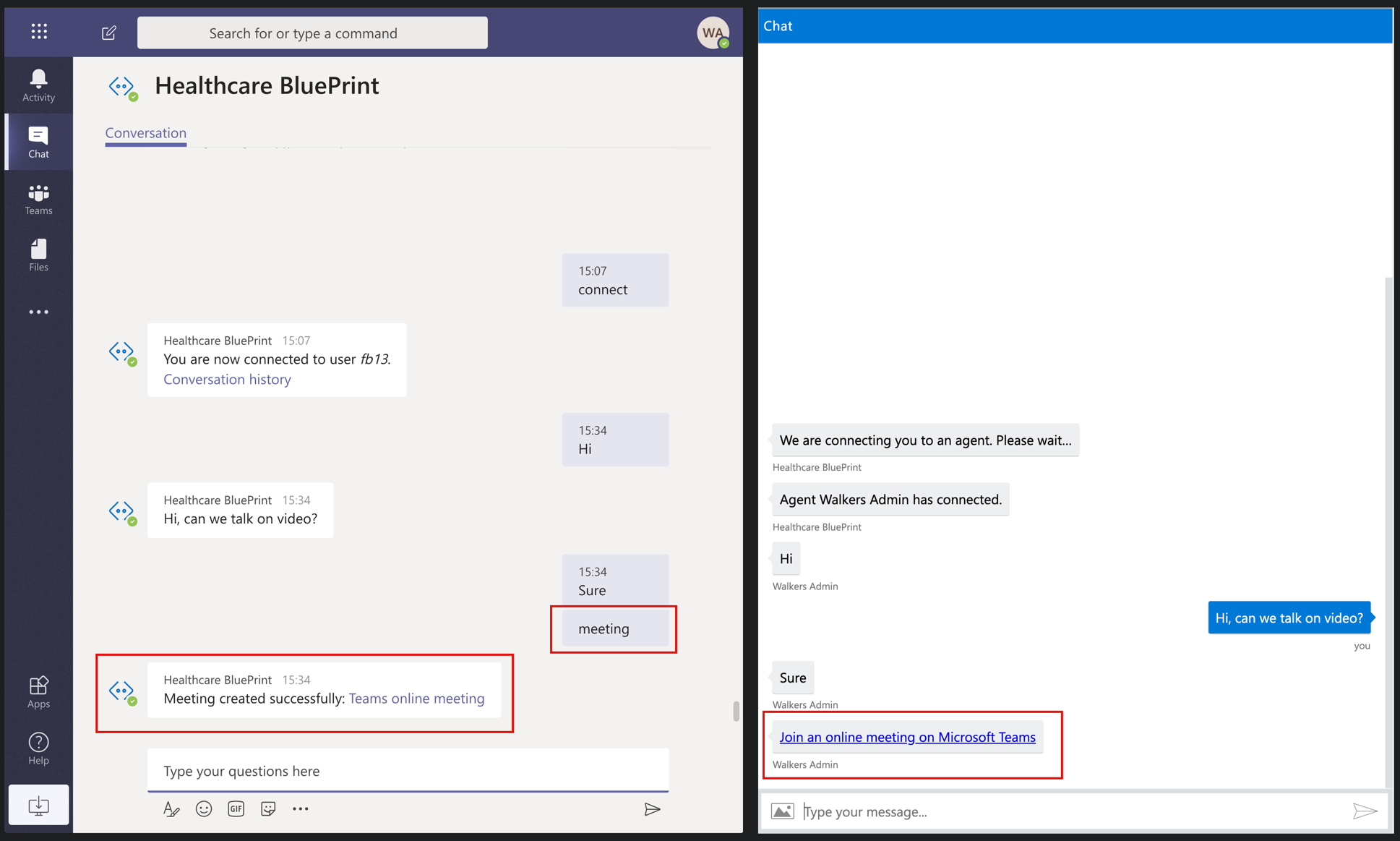
Task: Switch to the Conversation tab
Action: (x=146, y=133)
